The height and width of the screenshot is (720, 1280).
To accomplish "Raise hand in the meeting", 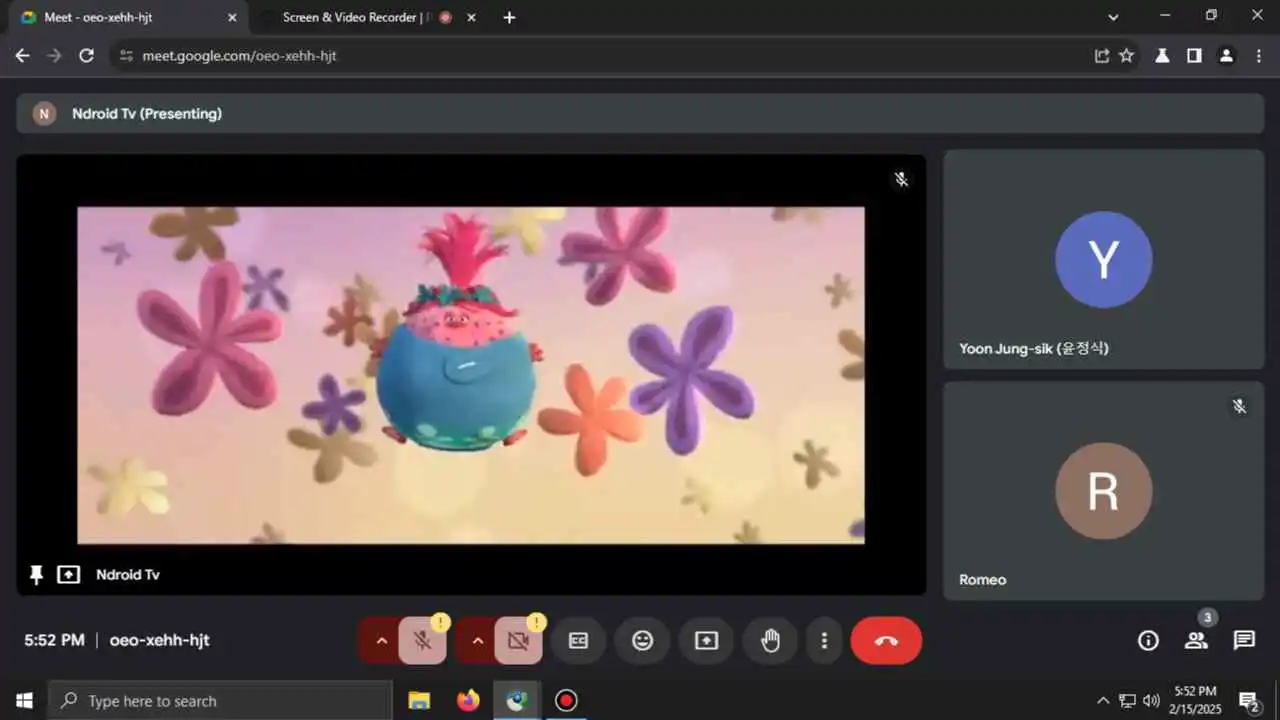I will (770, 641).
